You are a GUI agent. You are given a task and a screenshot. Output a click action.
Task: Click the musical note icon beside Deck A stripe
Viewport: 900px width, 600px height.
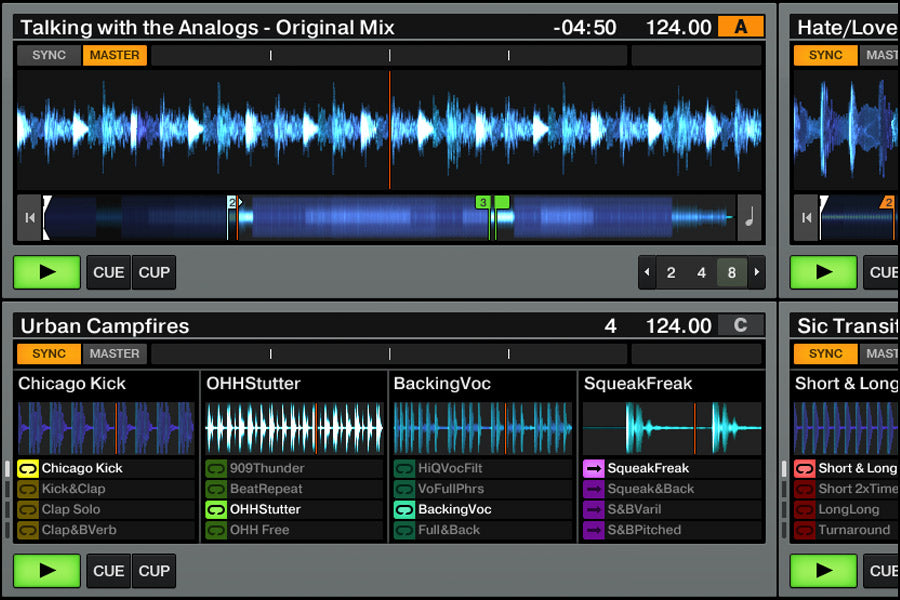pos(750,217)
